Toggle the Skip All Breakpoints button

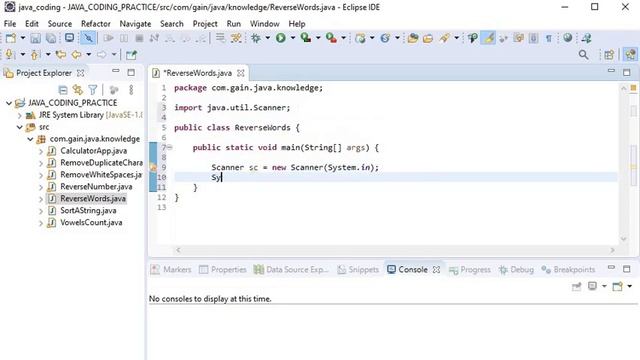tap(88, 38)
